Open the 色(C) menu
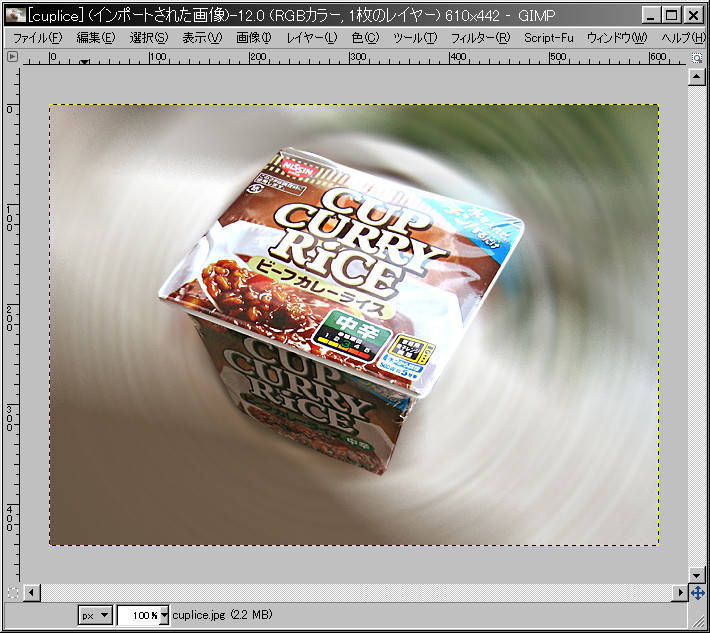The width and height of the screenshot is (710, 633). [x=365, y=38]
